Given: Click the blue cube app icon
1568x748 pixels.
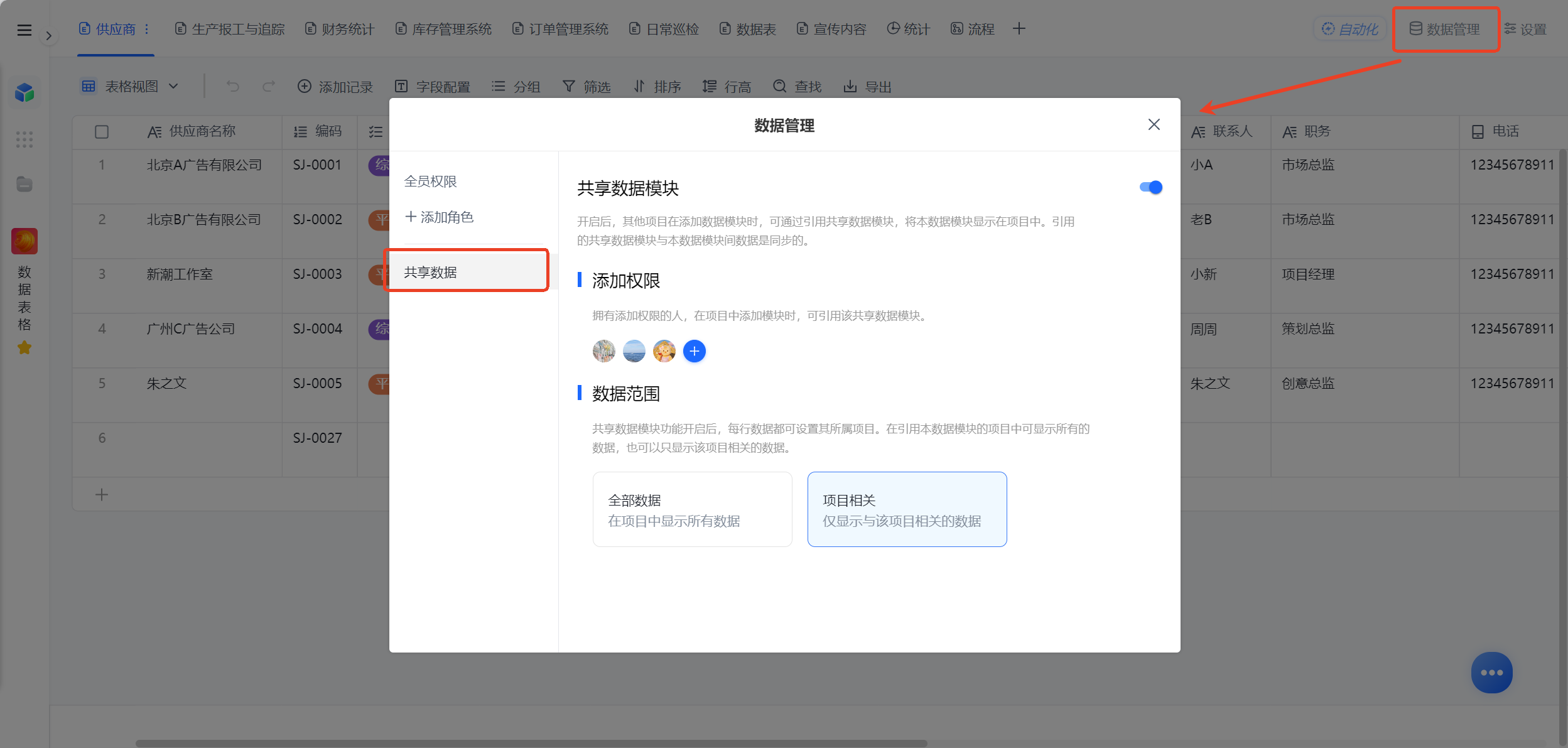Looking at the screenshot, I should pyautogui.click(x=24, y=93).
